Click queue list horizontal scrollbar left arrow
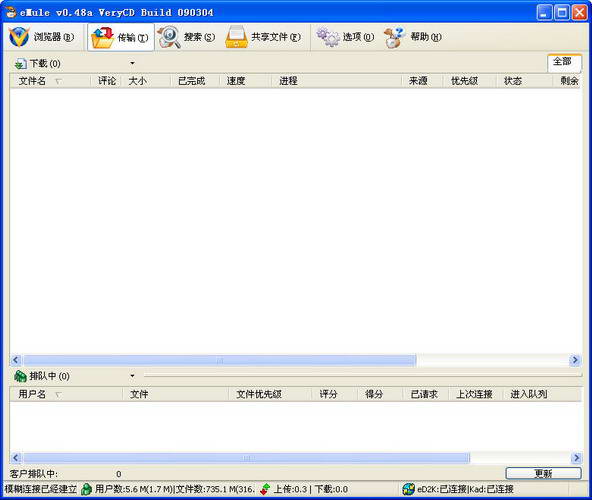 pyautogui.click(x=15, y=458)
